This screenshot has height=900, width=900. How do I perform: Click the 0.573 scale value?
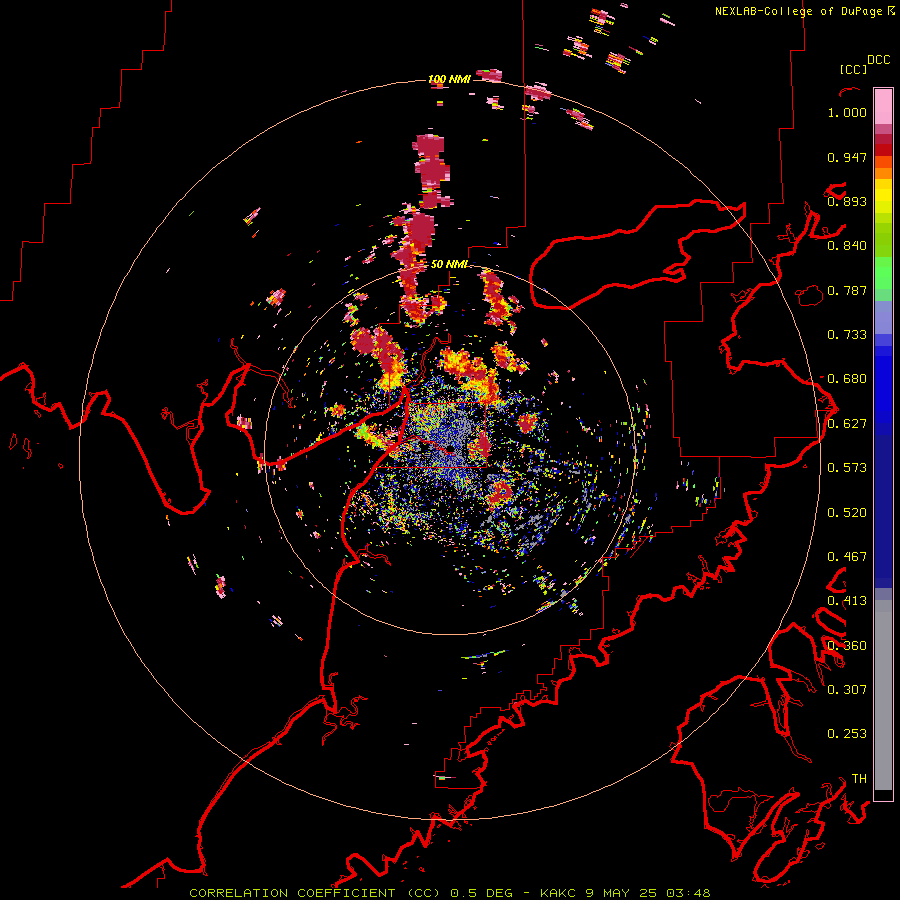coord(847,468)
